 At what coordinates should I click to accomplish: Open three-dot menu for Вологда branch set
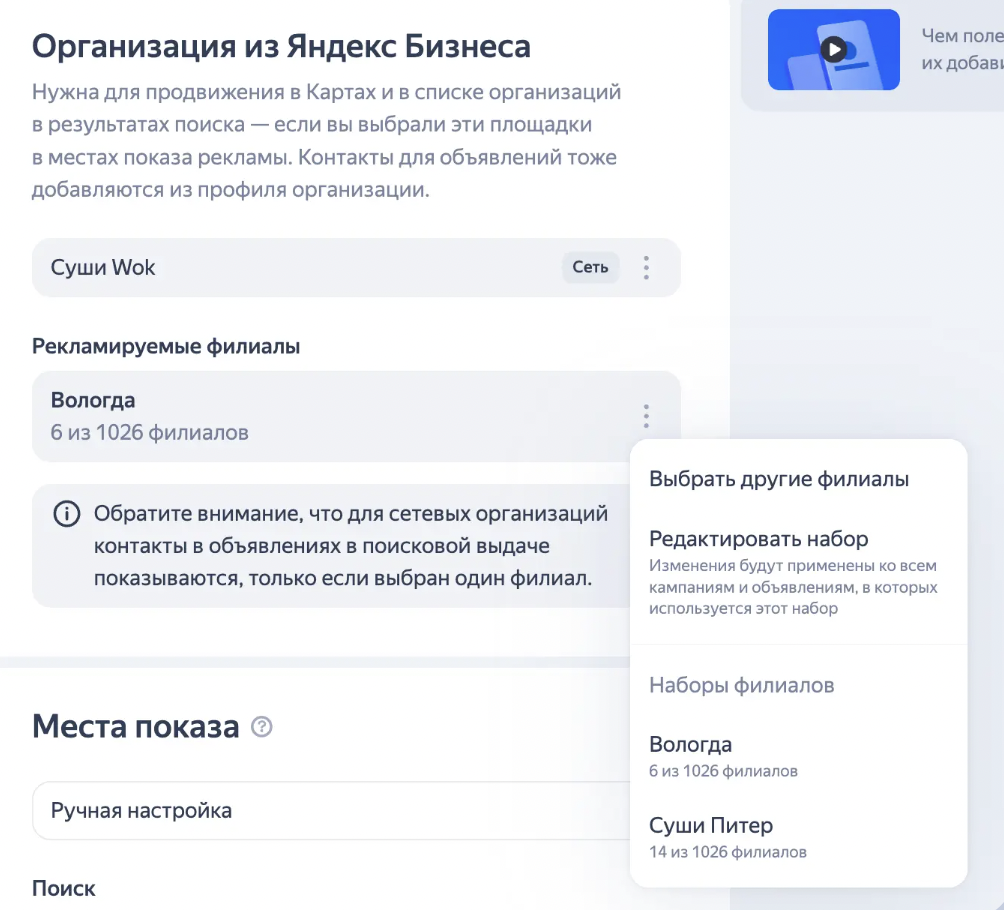click(x=646, y=416)
